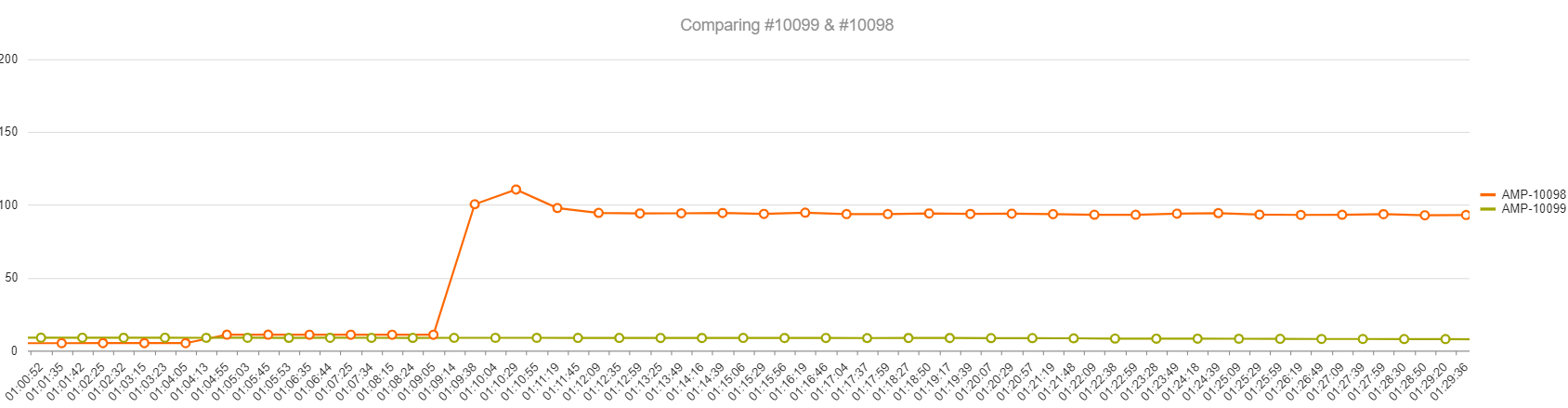Click the green data point at 01:10:04
The image size is (1568, 408).
coord(495,338)
